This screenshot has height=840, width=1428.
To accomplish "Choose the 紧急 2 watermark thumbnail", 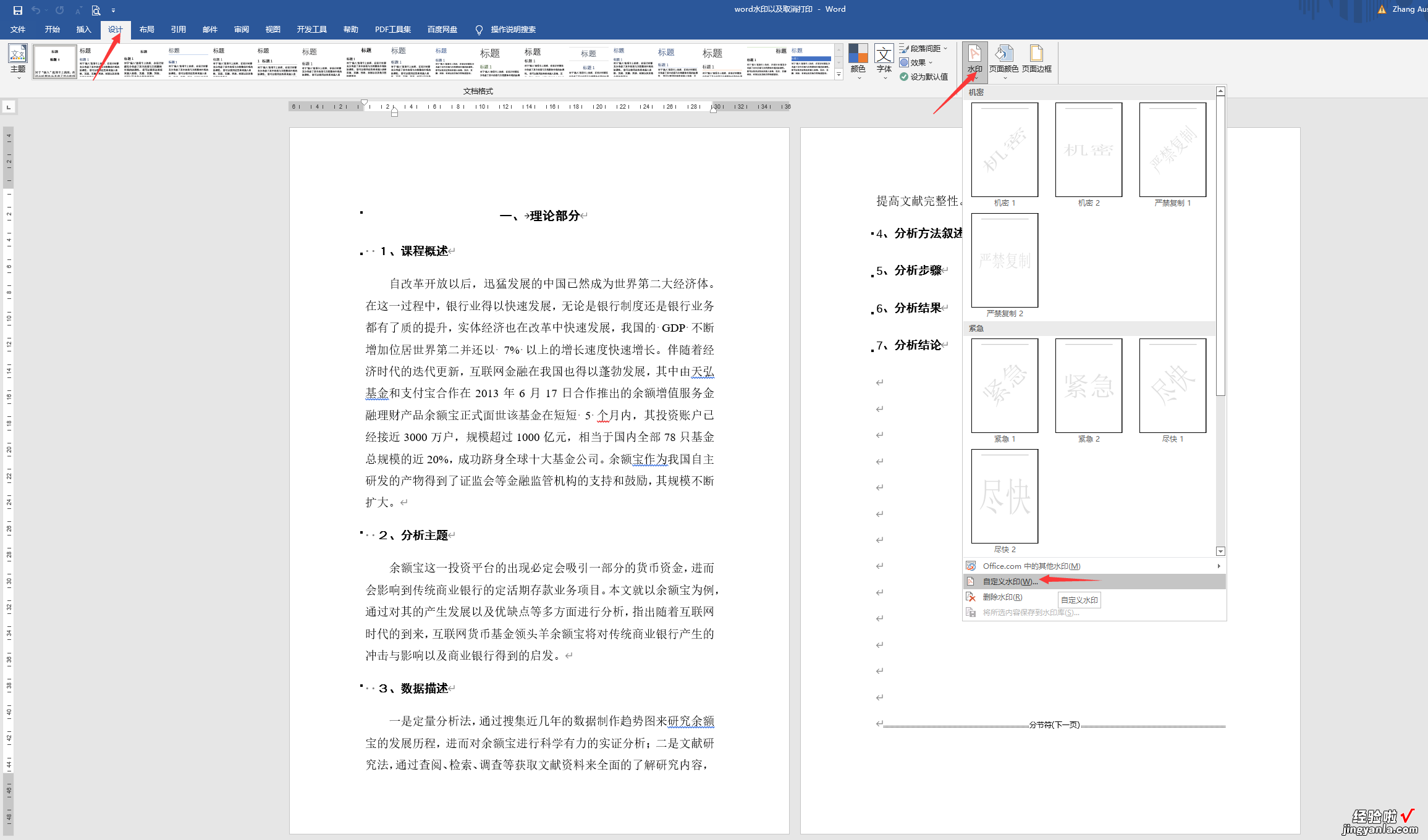I will coord(1088,385).
